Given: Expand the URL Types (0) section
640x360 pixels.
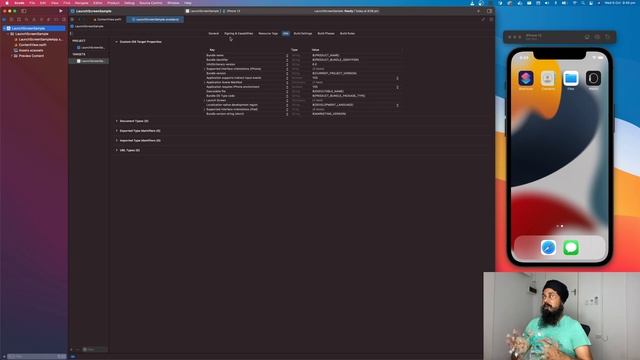Looking at the screenshot, I should coord(117,150).
